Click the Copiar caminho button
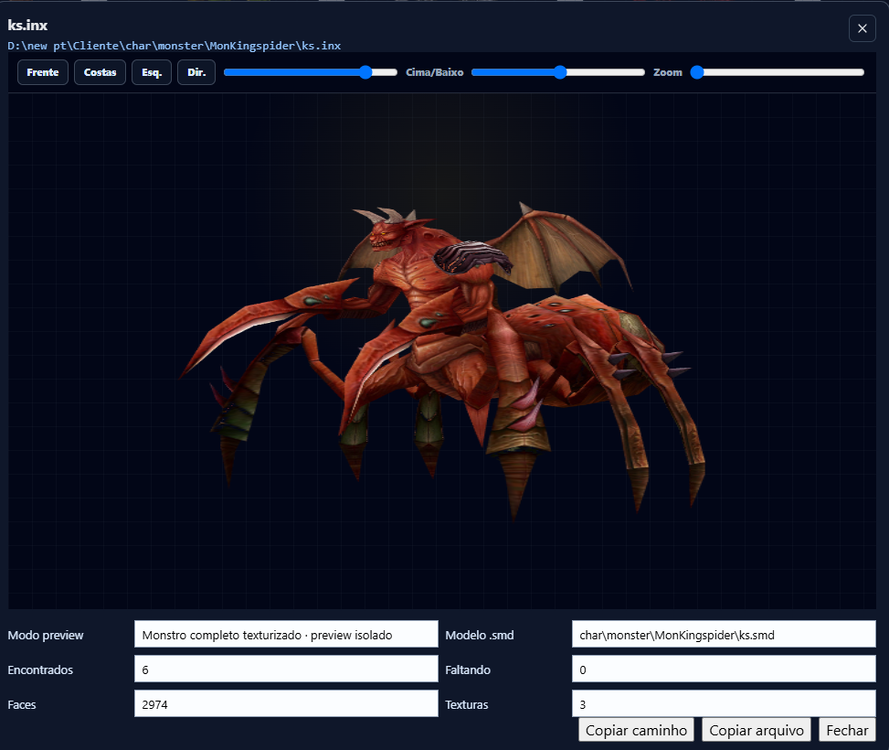Screen dimensions: 889x750 coord(636,730)
